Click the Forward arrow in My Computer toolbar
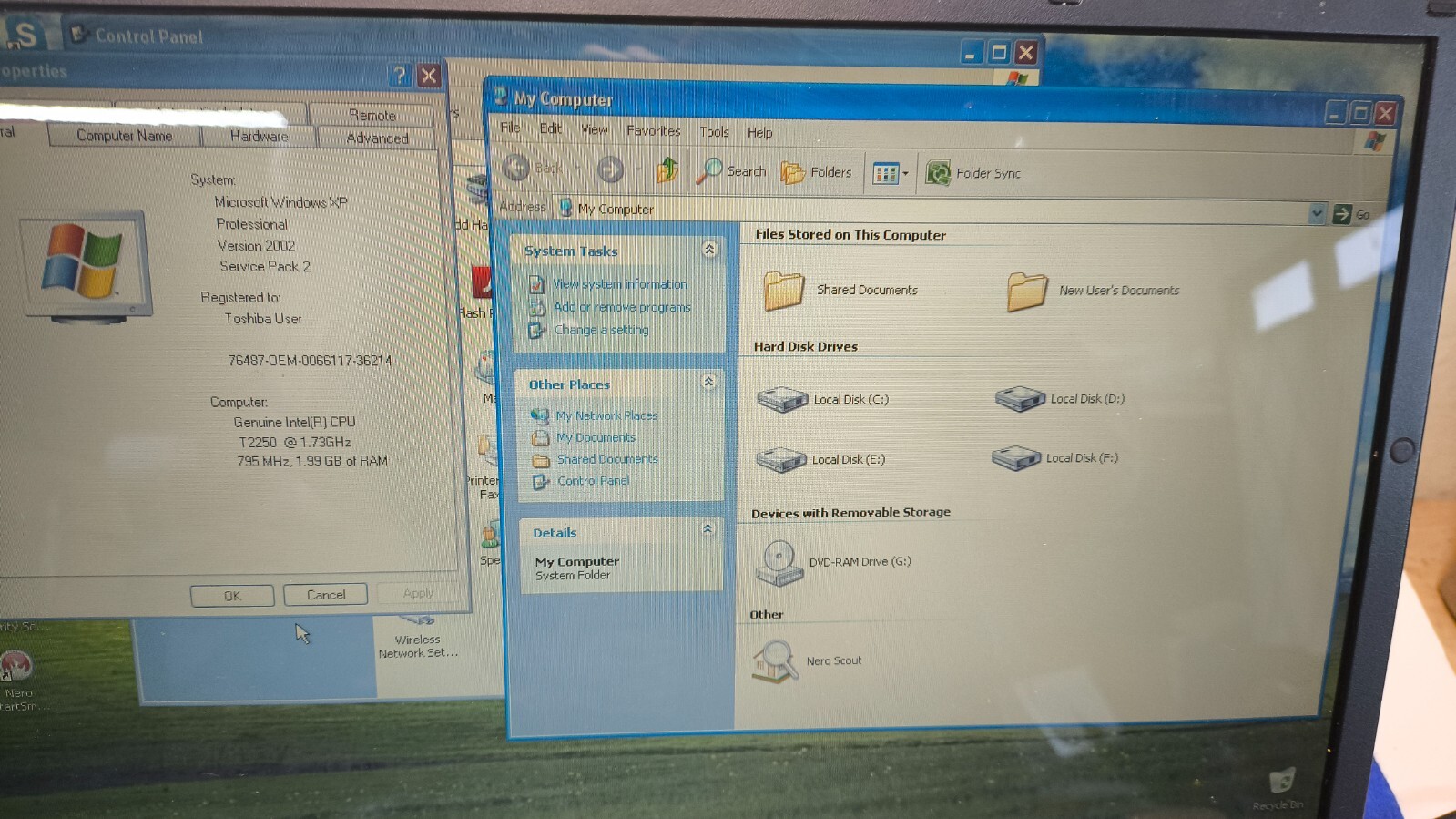1456x819 pixels. (610, 169)
